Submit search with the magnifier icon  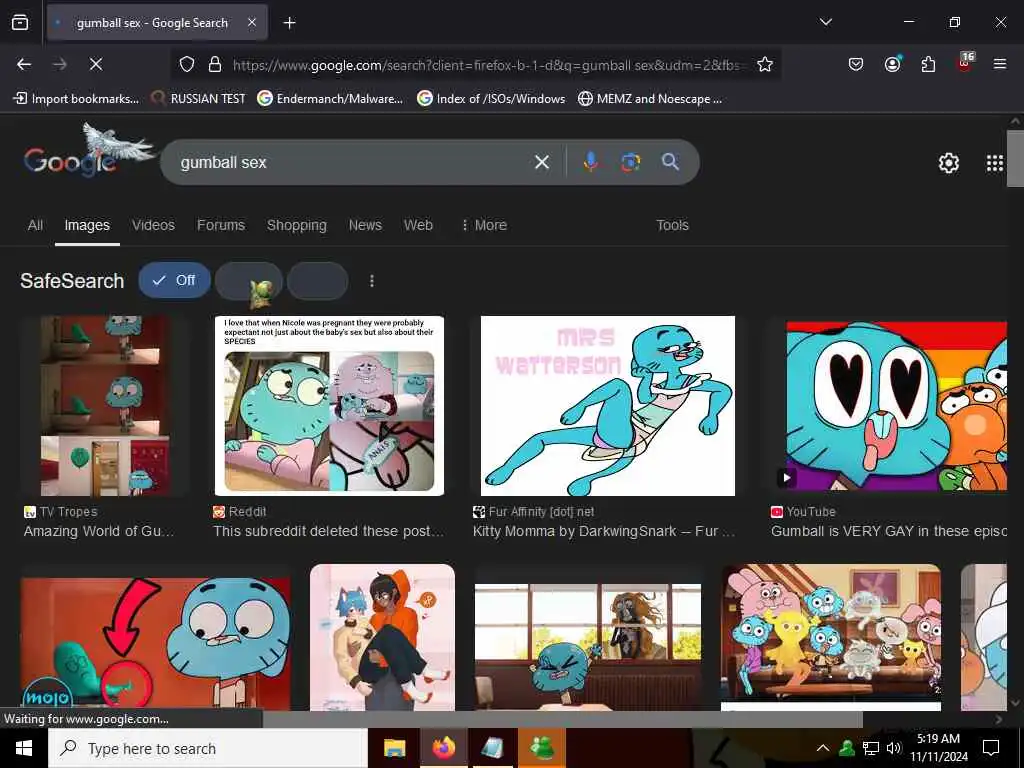click(x=670, y=162)
